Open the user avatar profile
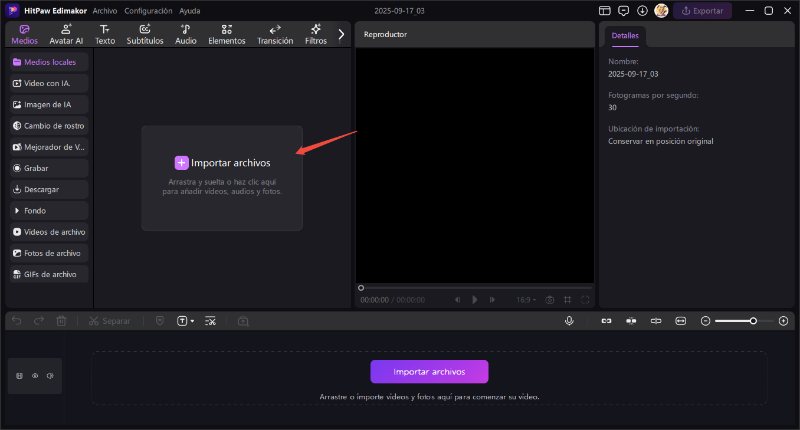The image size is (800, 430). [661, 11]
